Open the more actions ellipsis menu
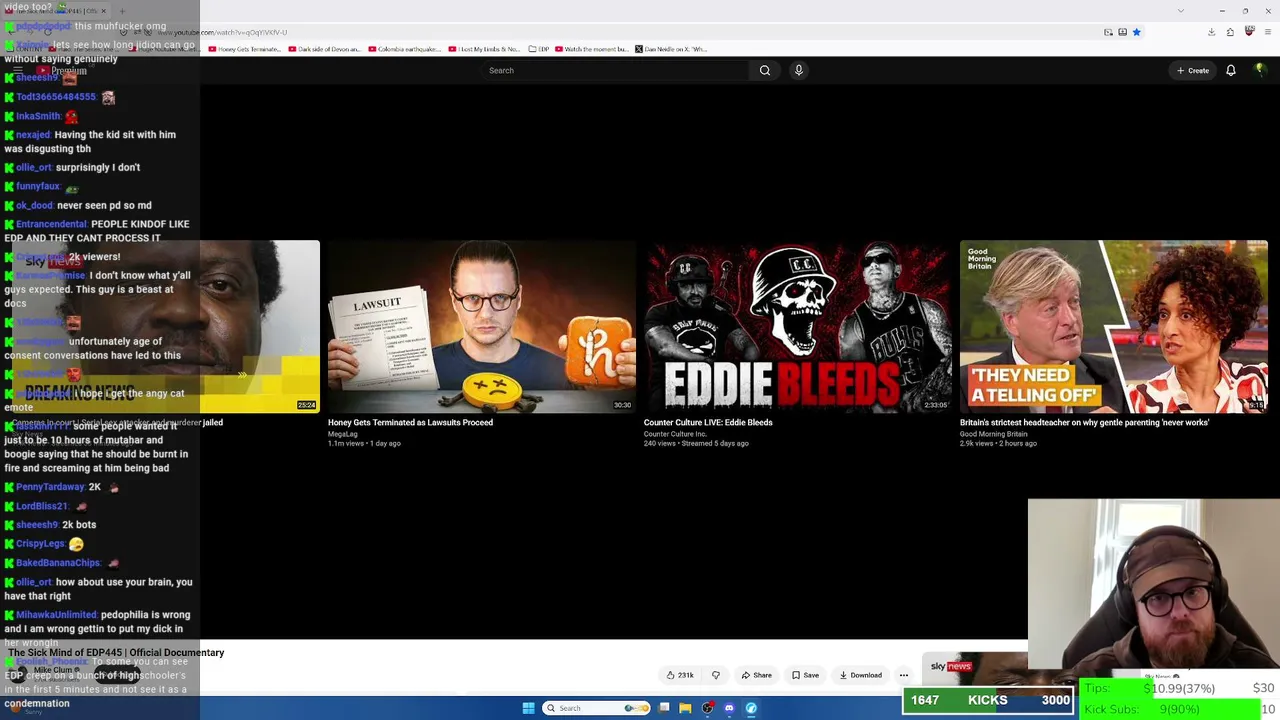This screenshot has height=720, width=1280. [904, 675]
